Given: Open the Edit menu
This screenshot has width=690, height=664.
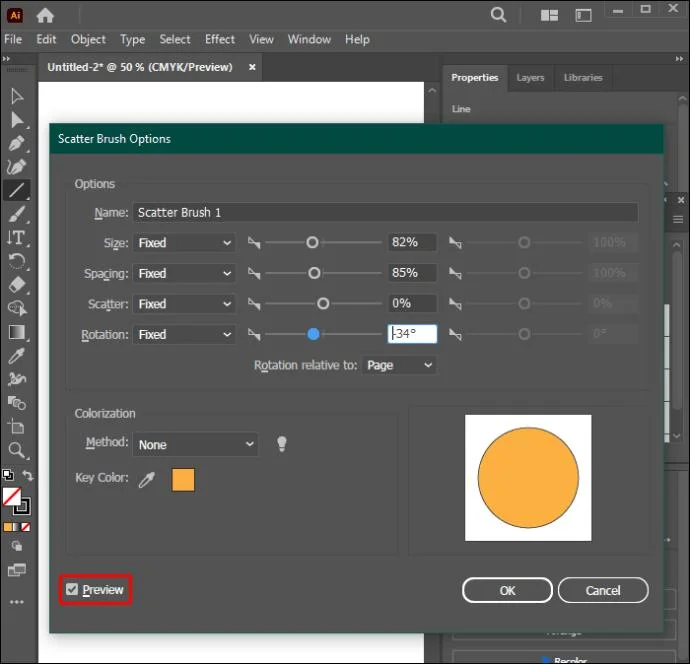Looking at the screenshot, I should point(46,40).
